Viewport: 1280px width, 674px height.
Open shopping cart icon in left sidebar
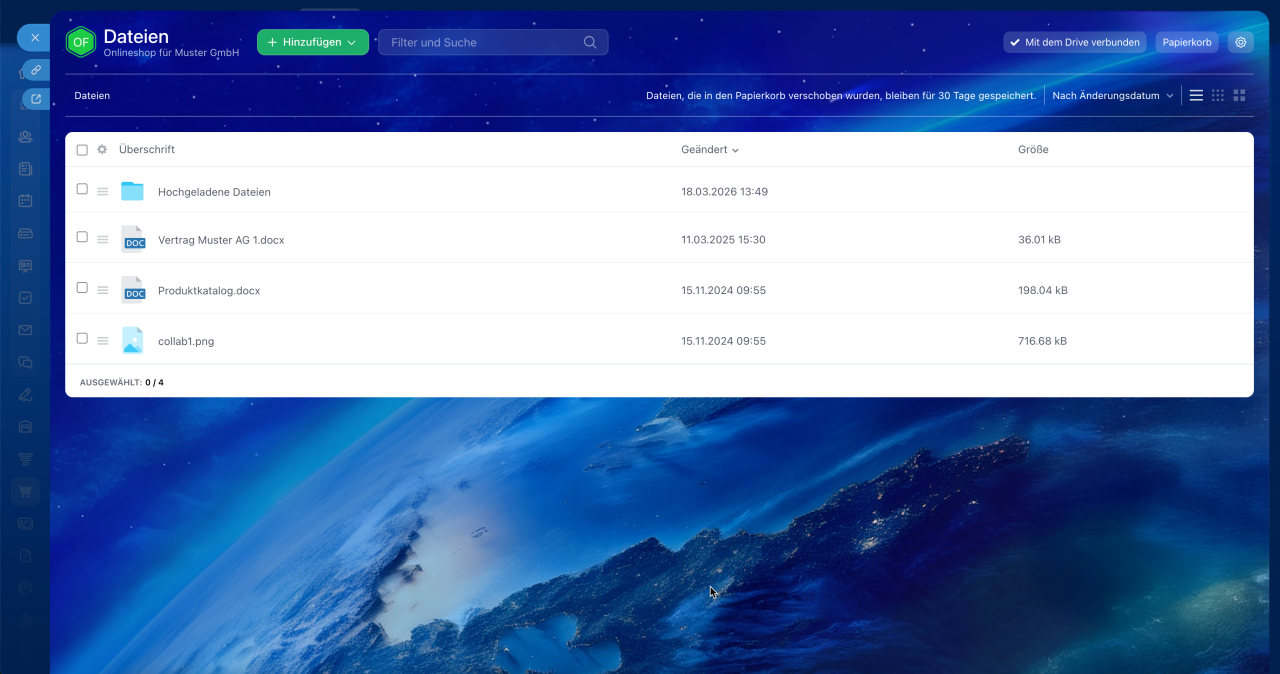click(x=26, y=490)
